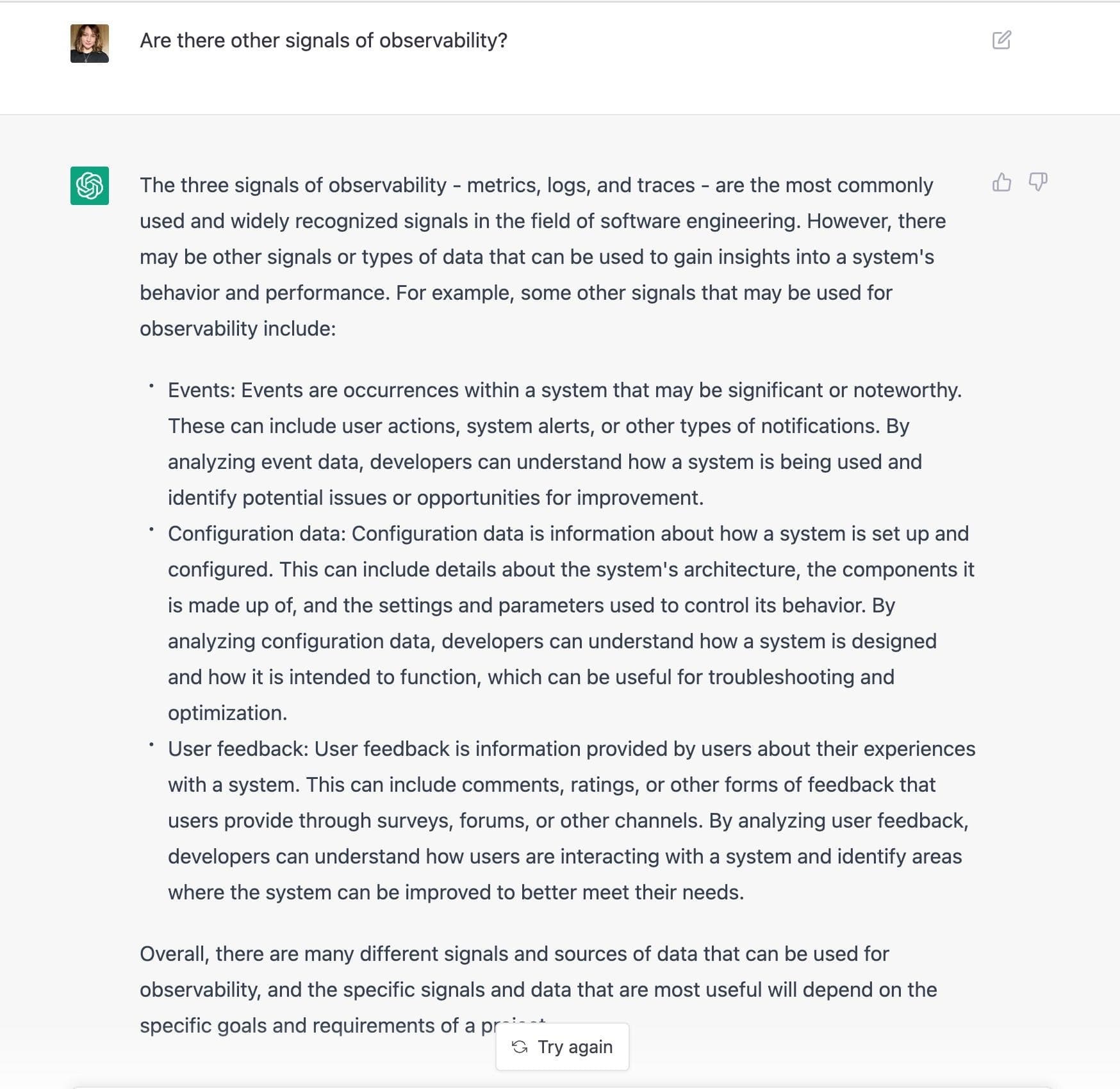The image size is (1120, 1089).
Task: Click the bullet dot before Configuration data
Action: point(151,530)
